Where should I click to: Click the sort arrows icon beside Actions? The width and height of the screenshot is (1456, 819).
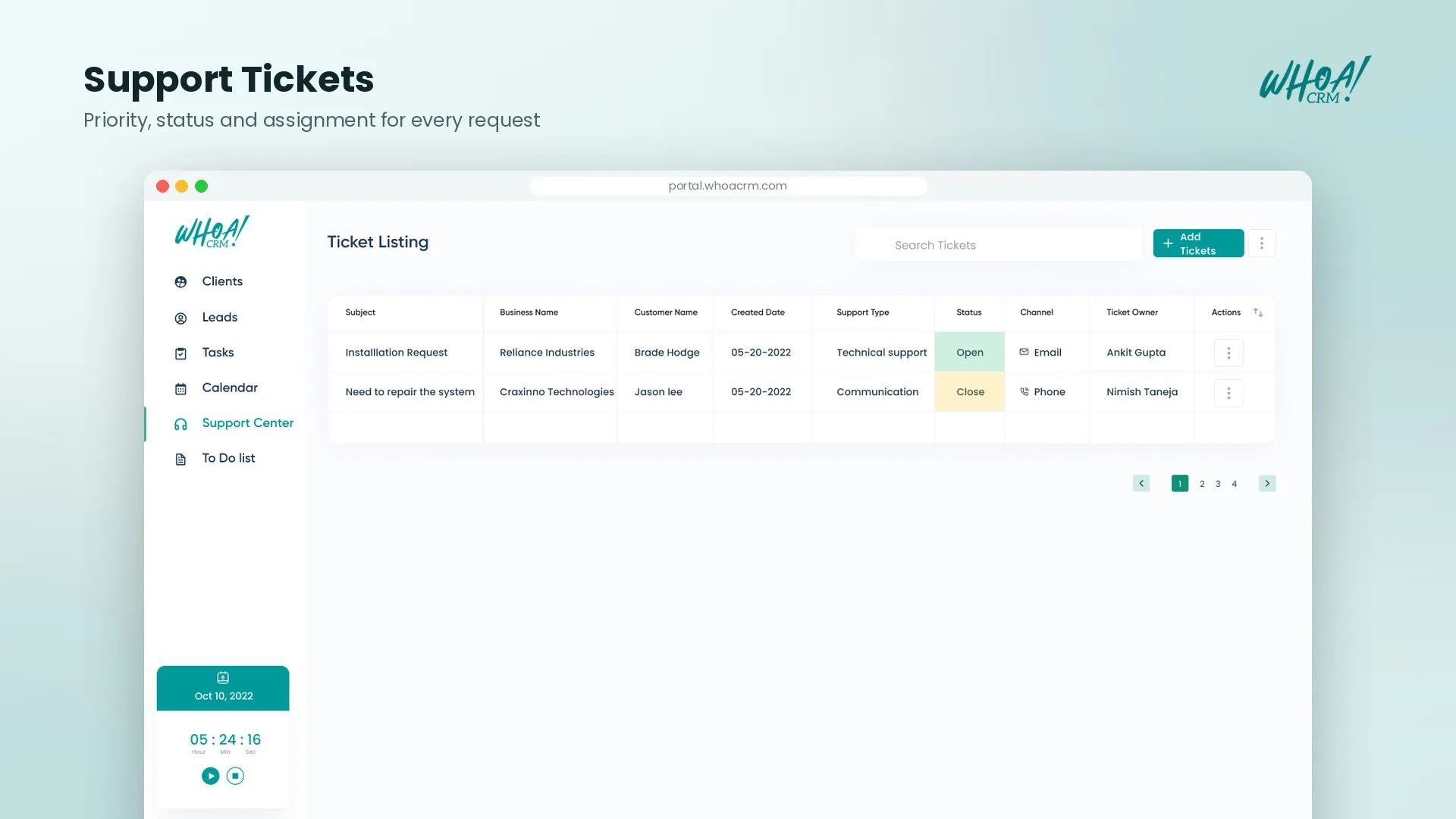(1258, 312)
